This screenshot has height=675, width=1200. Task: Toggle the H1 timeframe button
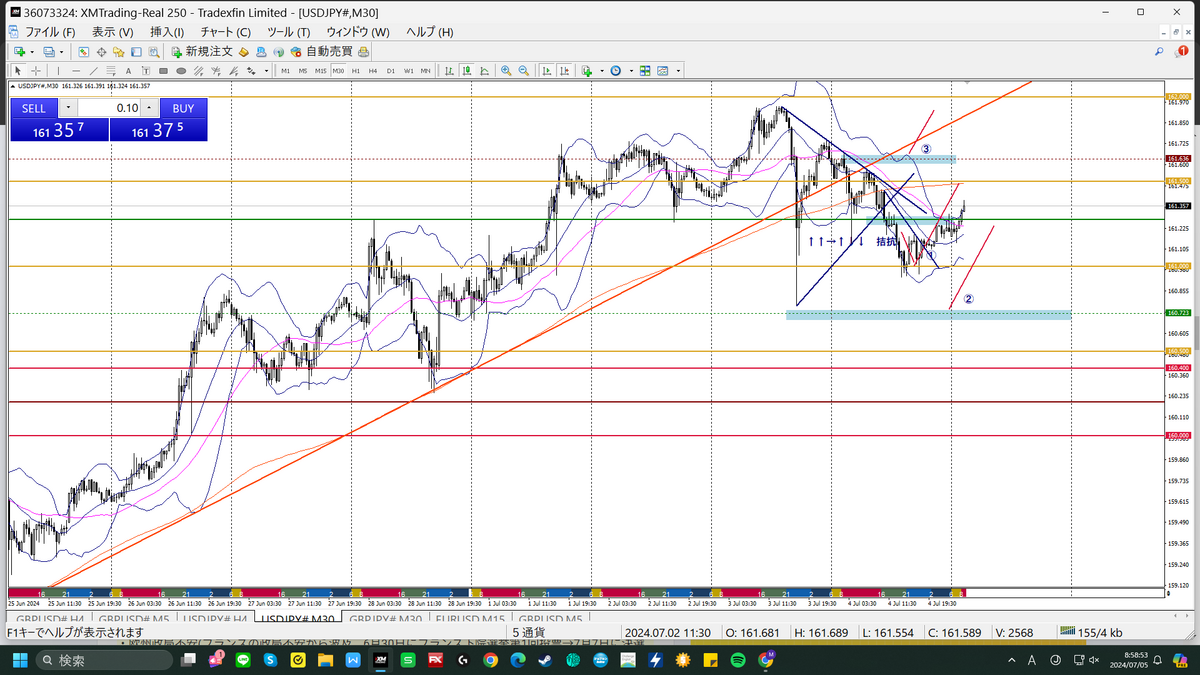click(x=356, y=71)
